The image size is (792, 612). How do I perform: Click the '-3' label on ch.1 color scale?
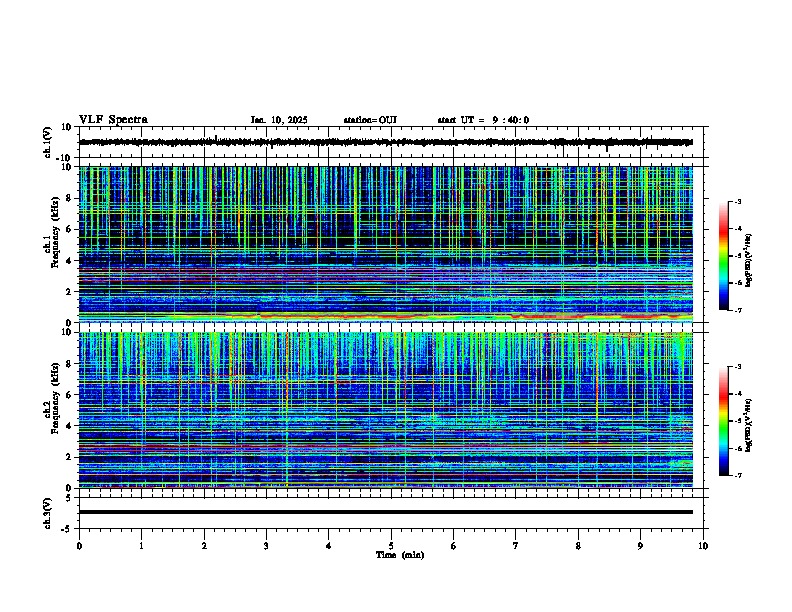pos(737,202)
